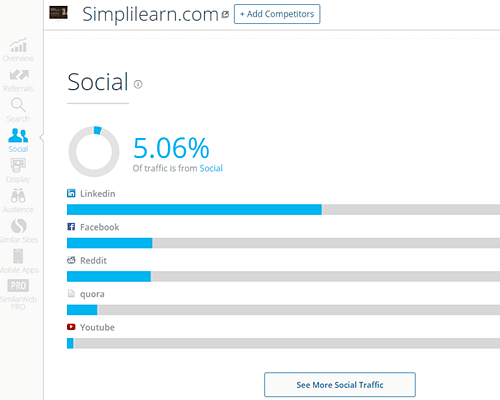Click the Social info icon
500x400 pixels.
138,84
